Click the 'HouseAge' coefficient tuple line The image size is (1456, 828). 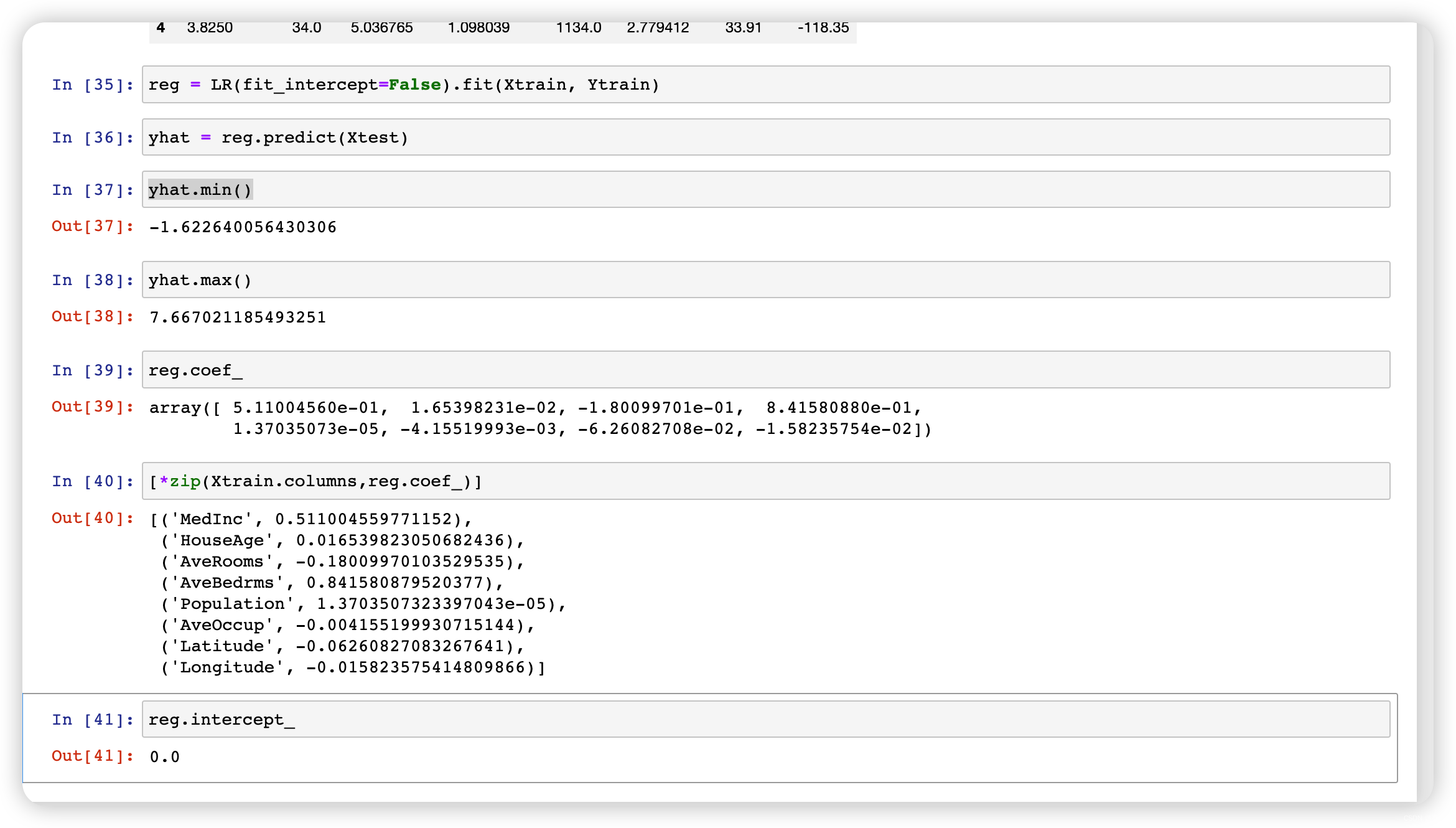342,540
